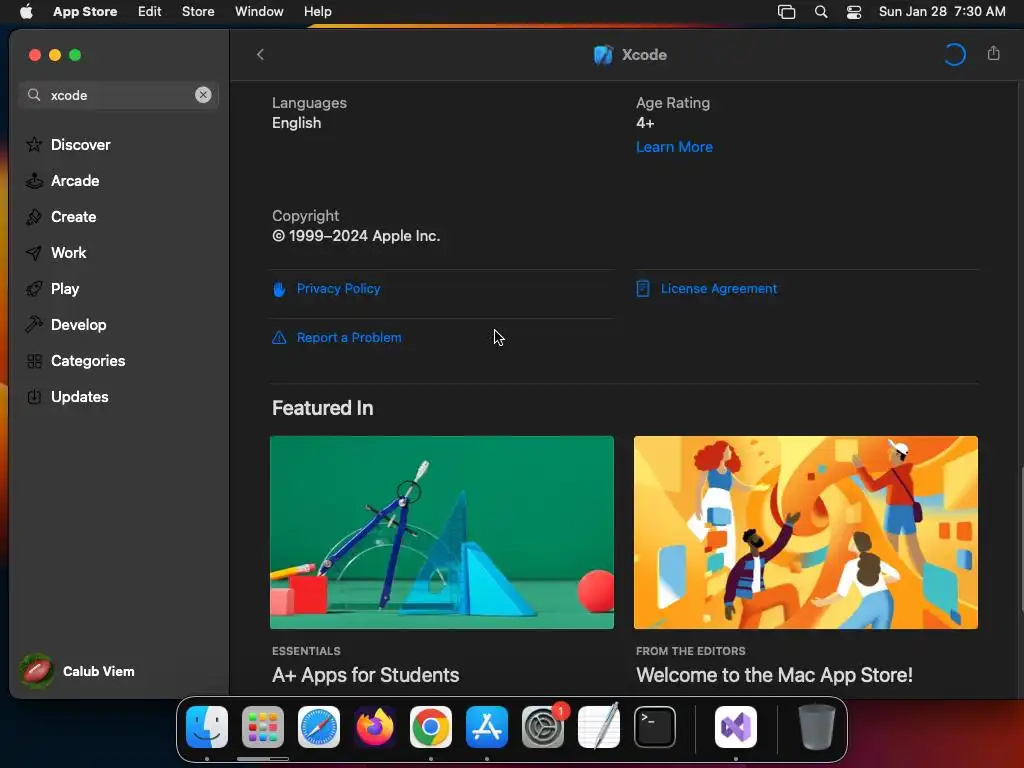Open Welcome to the Mac App Store image

pyautogui.click(x=805, y=532)
